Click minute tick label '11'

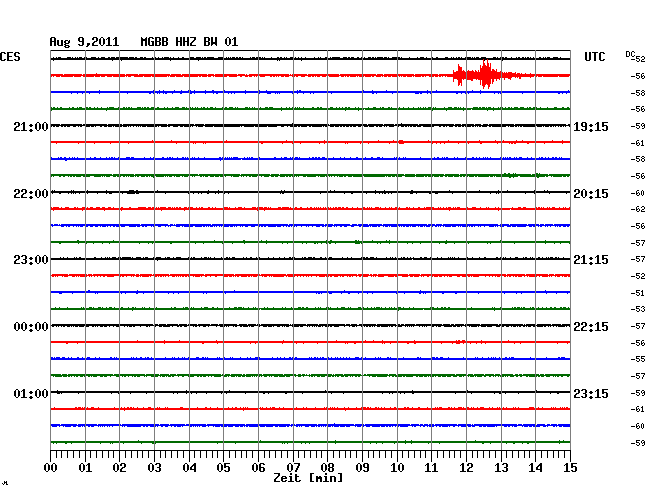point(431,468)
